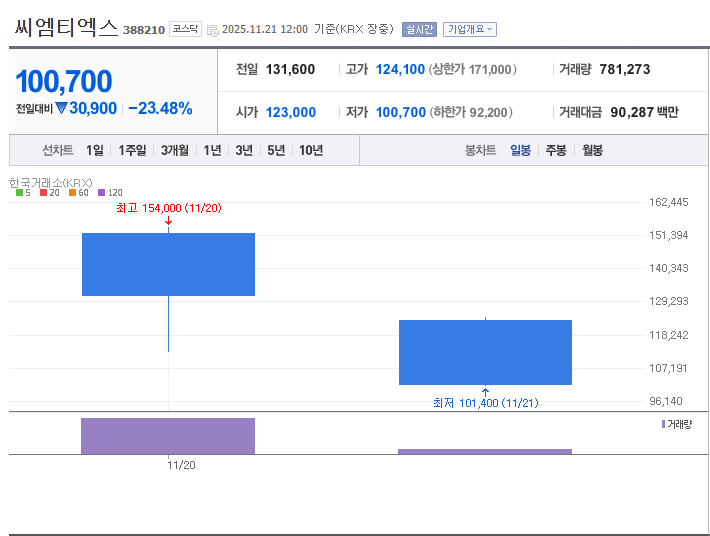Click the 거래량 value 781,273

[625, 69]
